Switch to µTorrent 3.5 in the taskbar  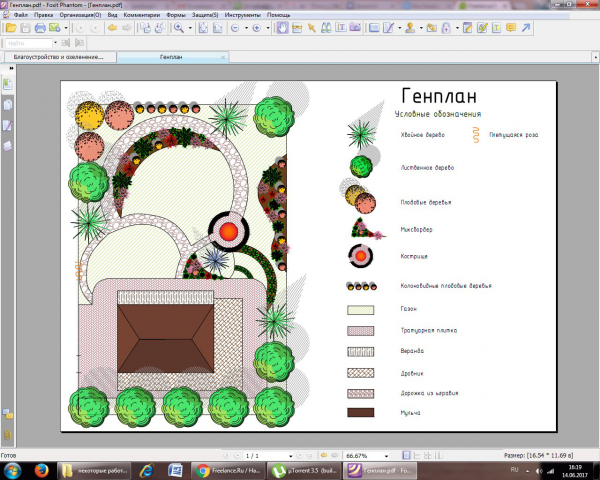pyautogui.click(x=304, y=471)
